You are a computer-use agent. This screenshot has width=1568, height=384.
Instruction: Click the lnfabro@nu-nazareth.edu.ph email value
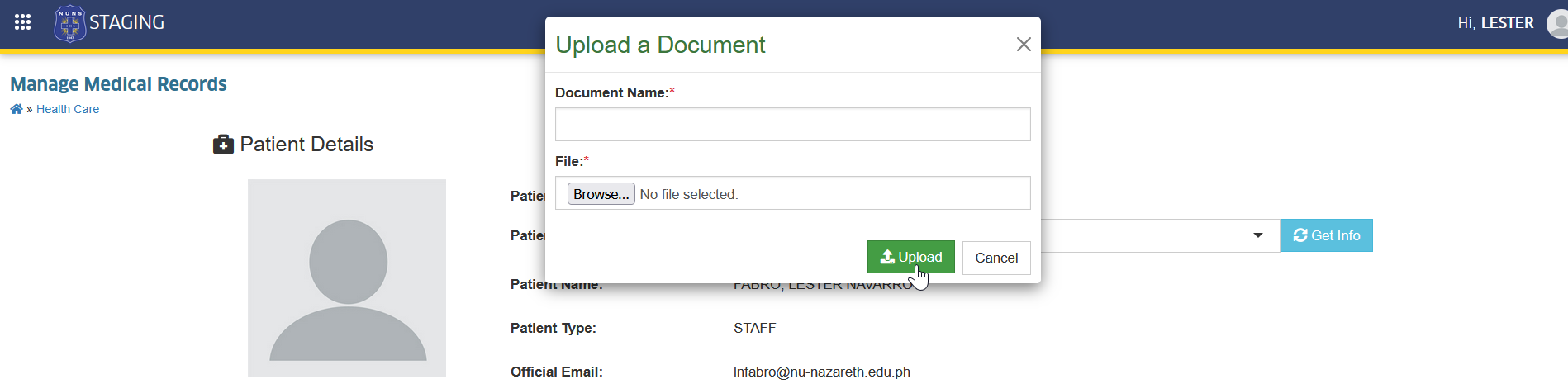coord(822,372)
